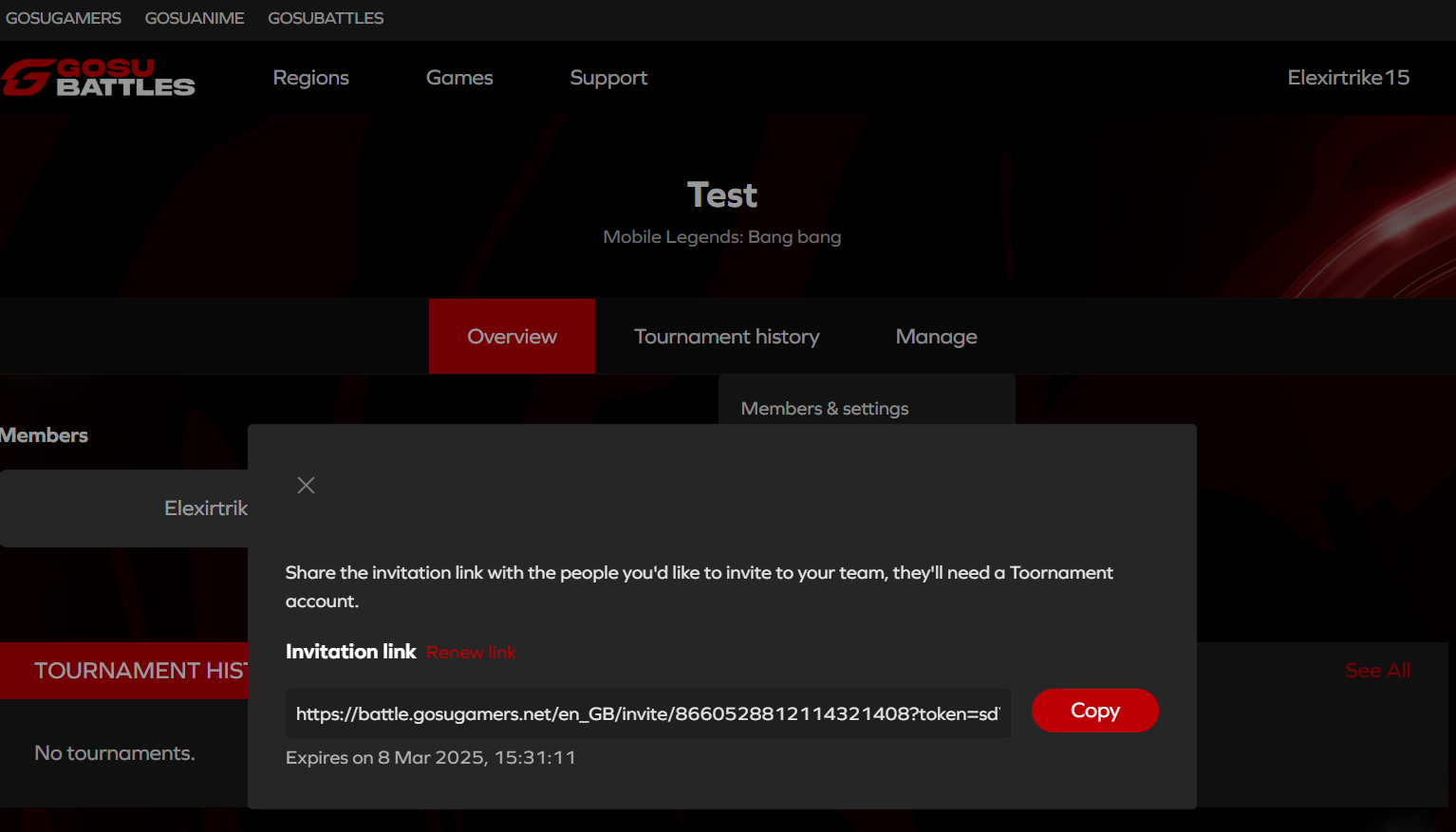Open Regions menu

pos(310,78)
